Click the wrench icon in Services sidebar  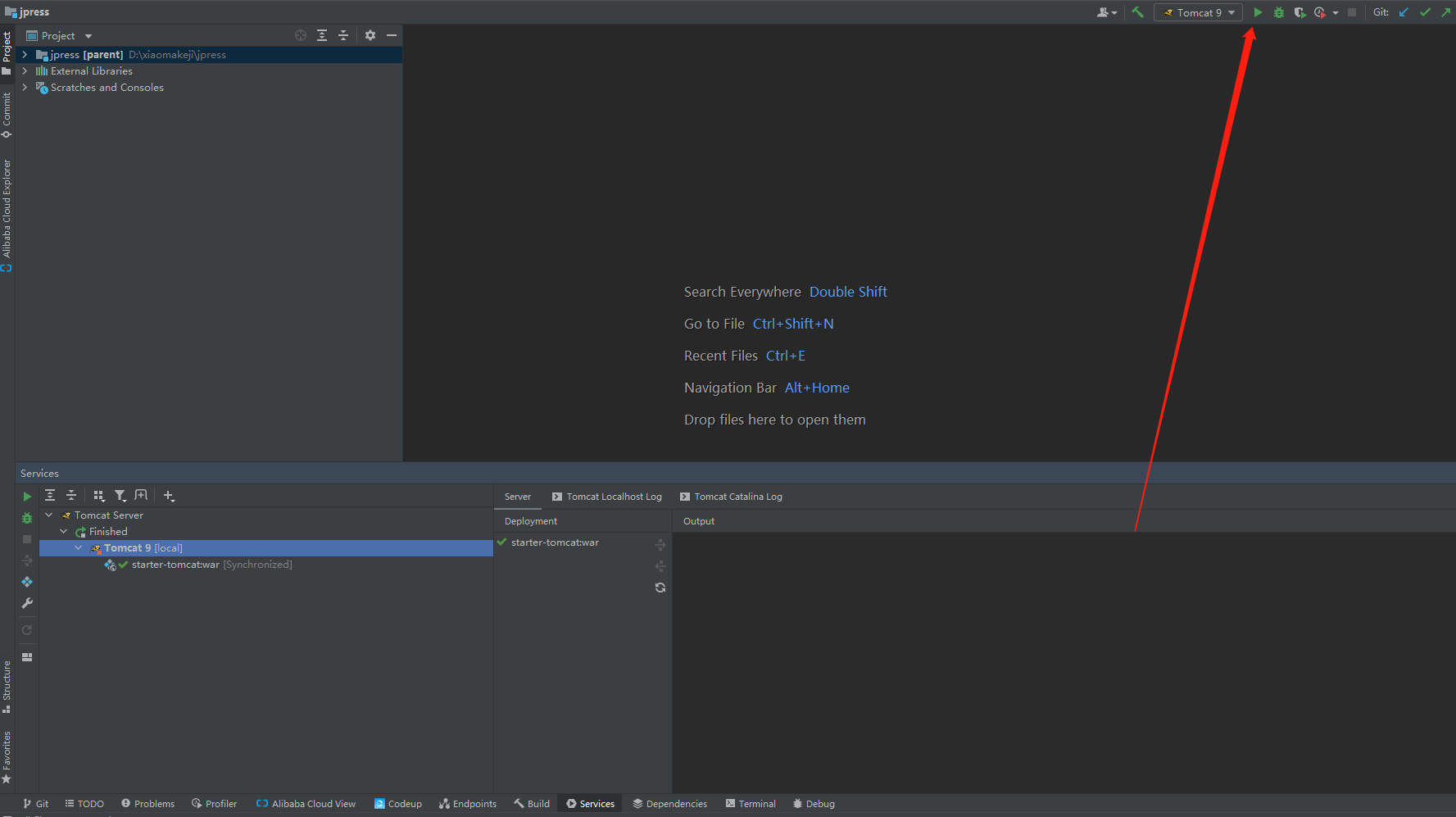click(x=27, y=603)
